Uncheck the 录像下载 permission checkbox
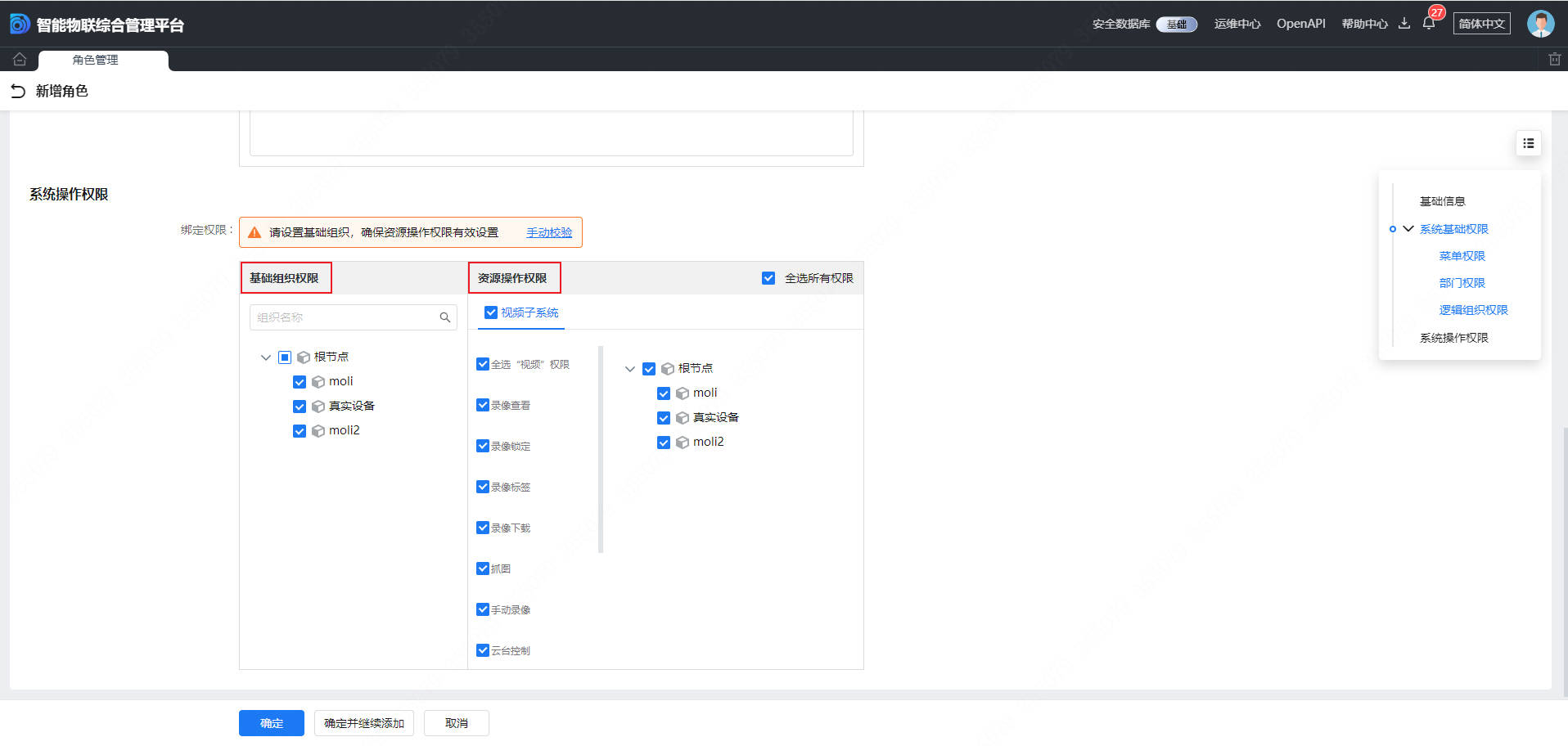Screen dimensions: 1568x746 [x=483, y=528]
